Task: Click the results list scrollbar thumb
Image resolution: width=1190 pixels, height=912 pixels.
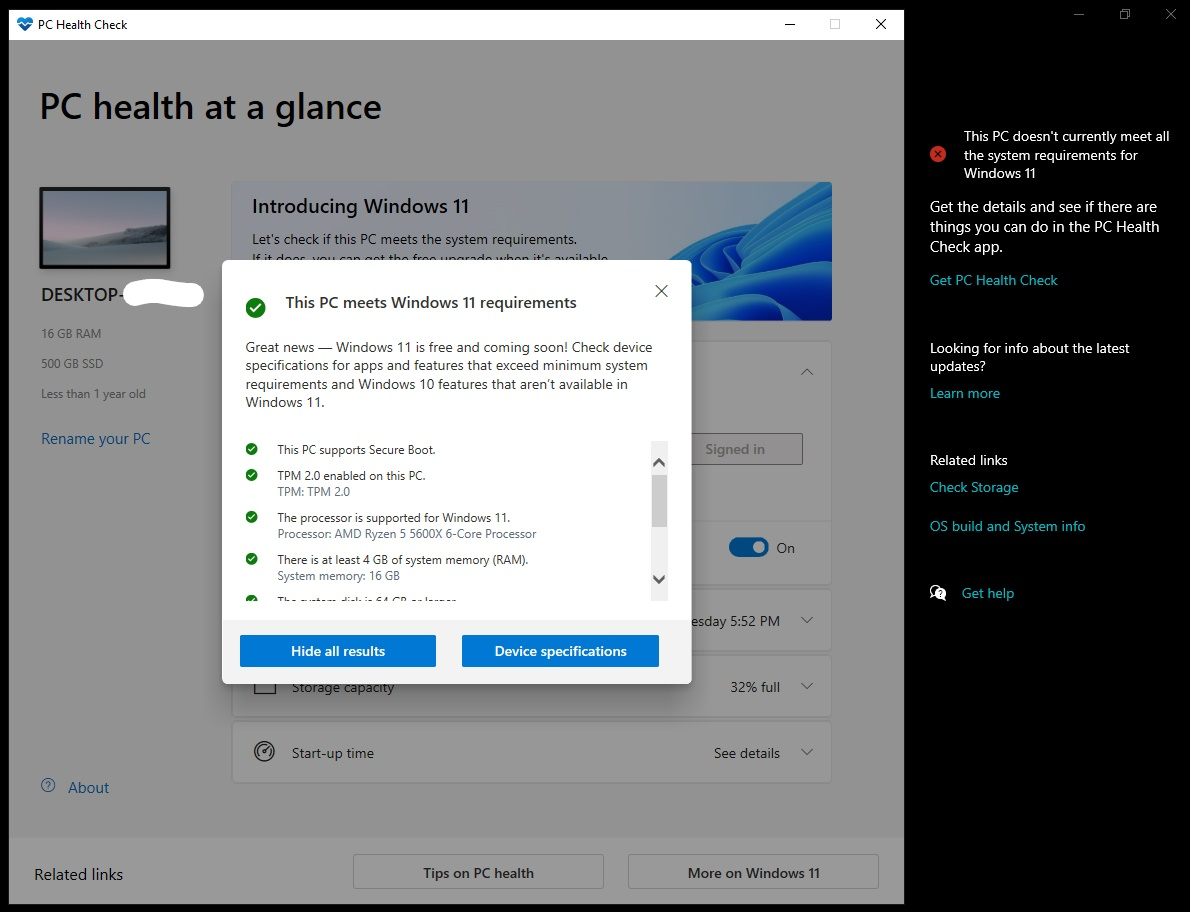Action: click(x=659, y=501)
